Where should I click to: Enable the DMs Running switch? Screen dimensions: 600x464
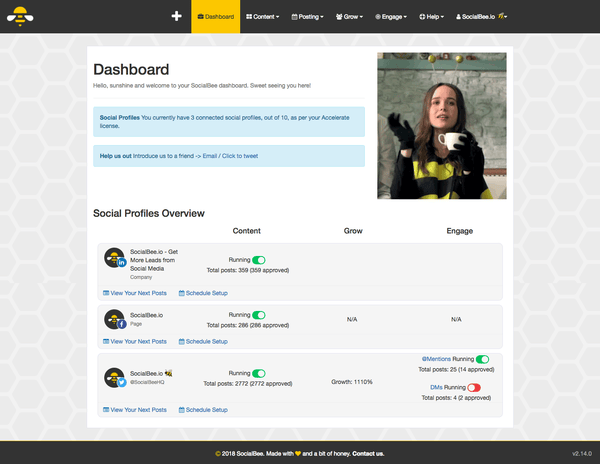pos(474,387)
